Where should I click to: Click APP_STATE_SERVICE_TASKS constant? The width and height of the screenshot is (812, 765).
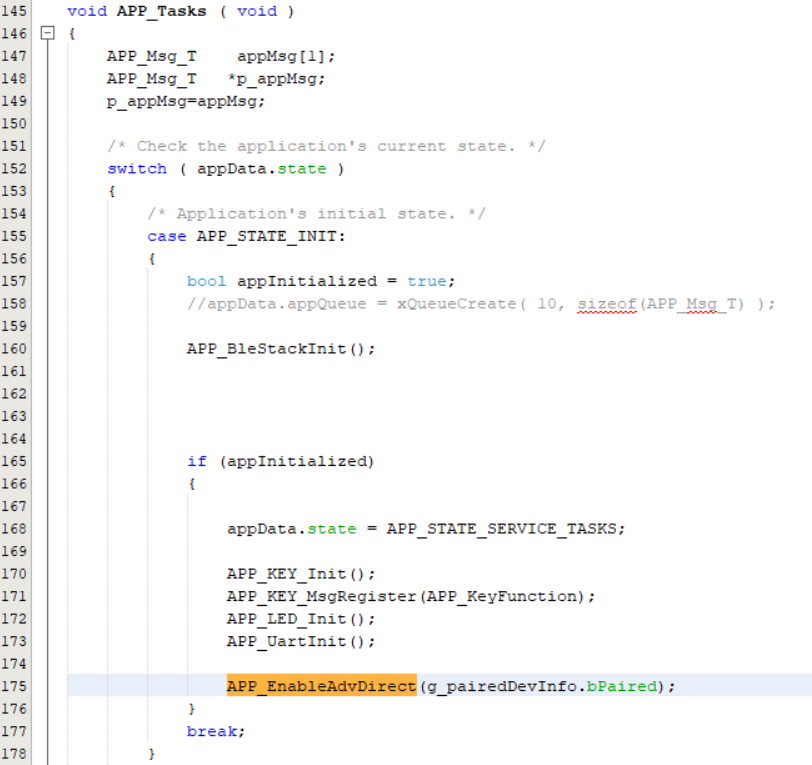(x=502, y=529)
